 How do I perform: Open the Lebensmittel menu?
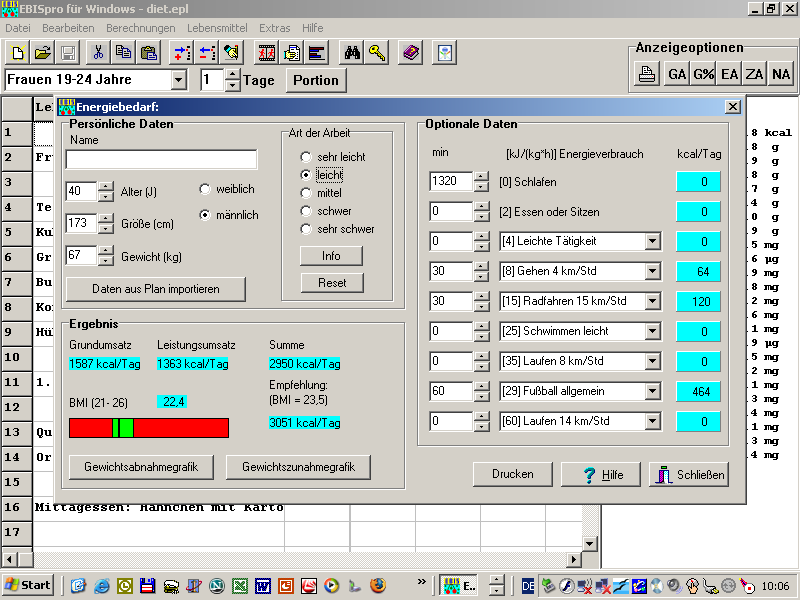click(217, 28)
